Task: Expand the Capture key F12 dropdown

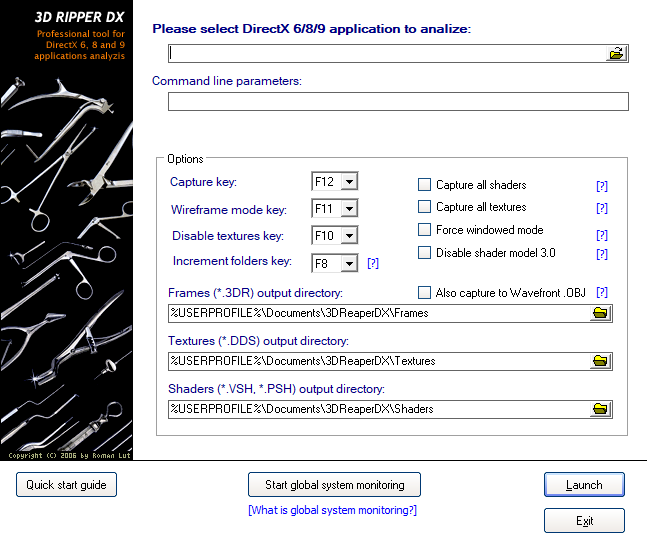Action: tap(348, 182)
